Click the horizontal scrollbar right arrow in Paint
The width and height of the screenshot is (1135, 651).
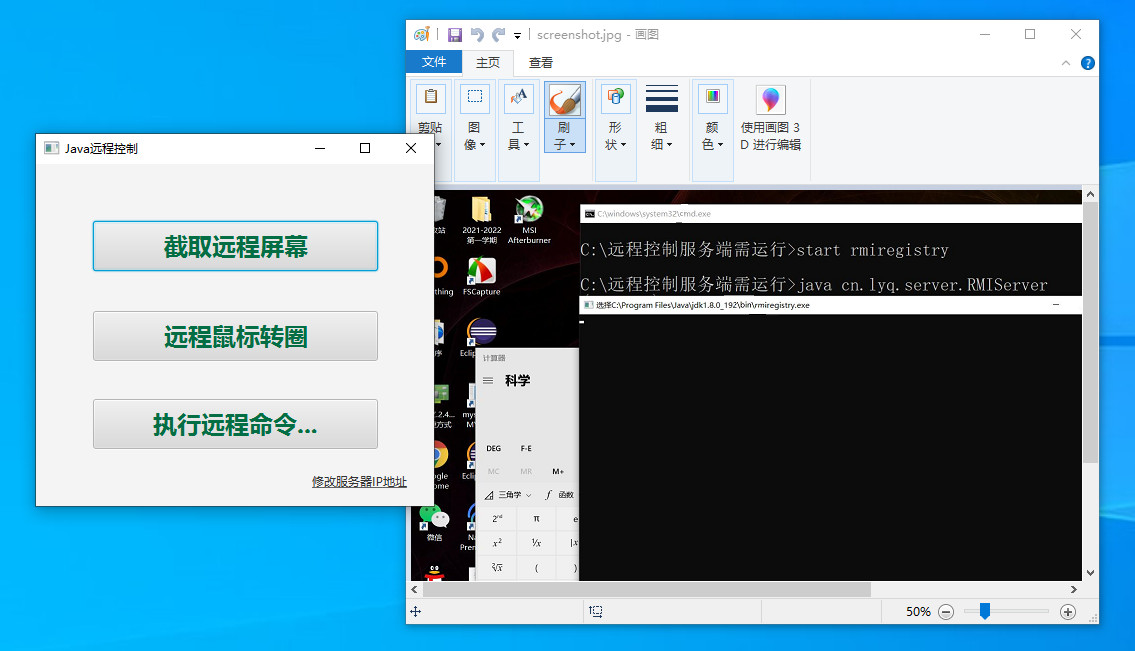pyautogui.click(x=1073, y=589)
